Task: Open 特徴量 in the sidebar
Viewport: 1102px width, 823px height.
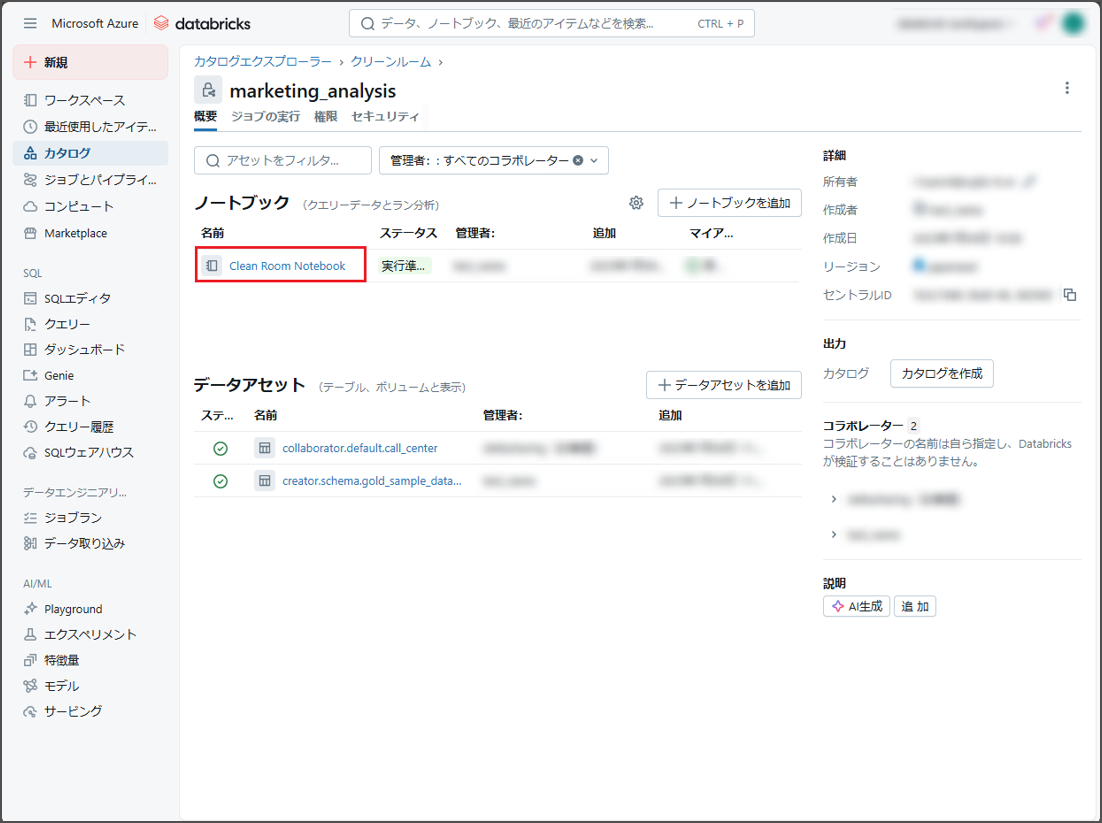Action: point(90,660)
